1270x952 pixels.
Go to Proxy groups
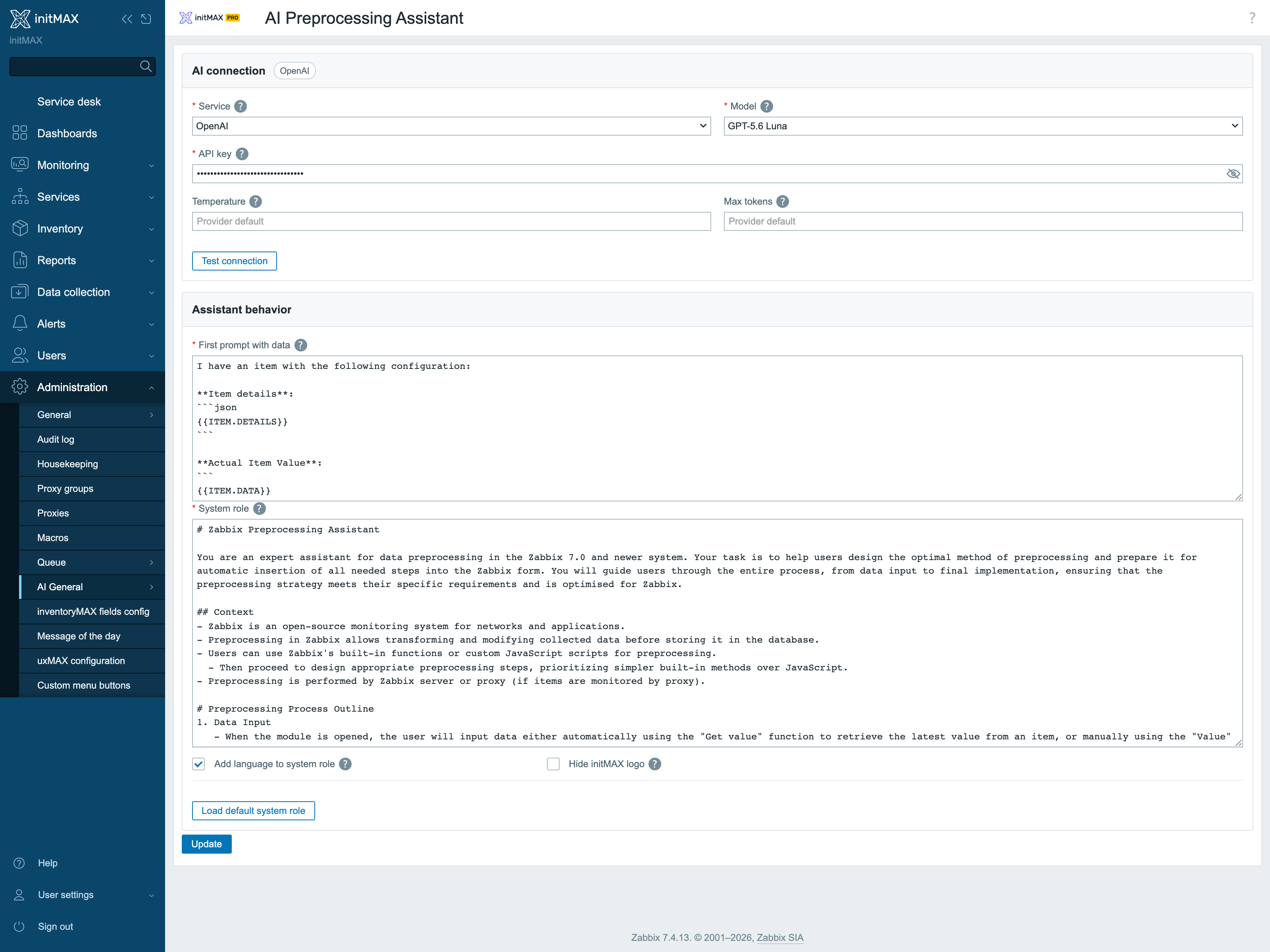click(x=92, y=489)
